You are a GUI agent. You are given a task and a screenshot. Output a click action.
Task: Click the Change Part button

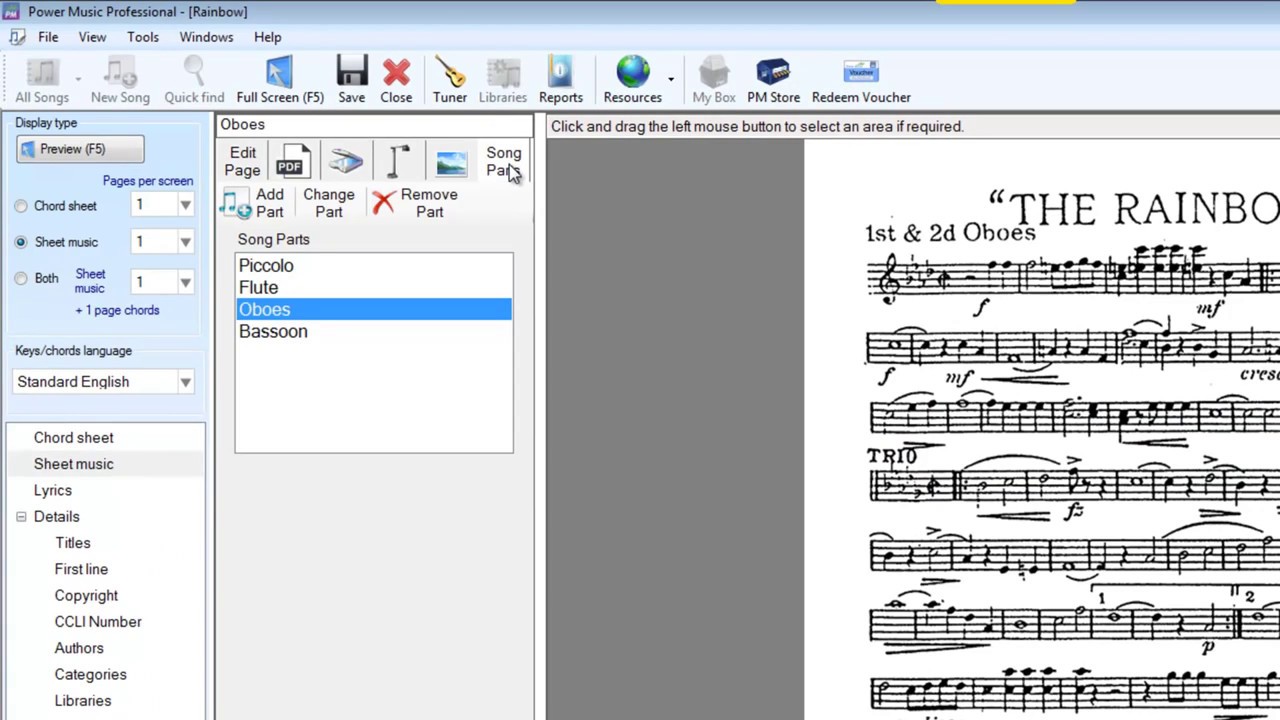tap(329, 203)
